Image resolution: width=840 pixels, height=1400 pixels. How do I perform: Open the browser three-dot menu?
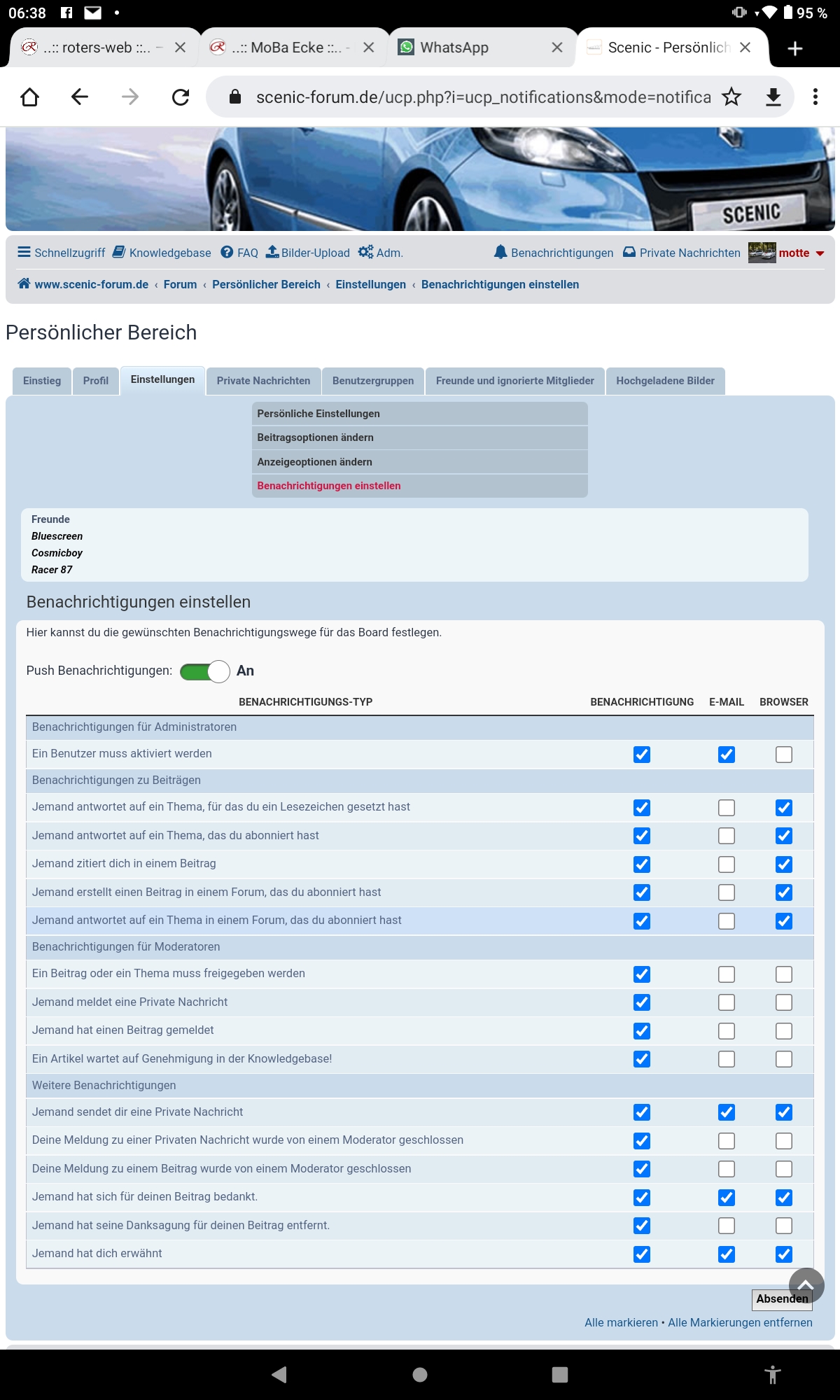pyautogui.click(x=815, y=97)
